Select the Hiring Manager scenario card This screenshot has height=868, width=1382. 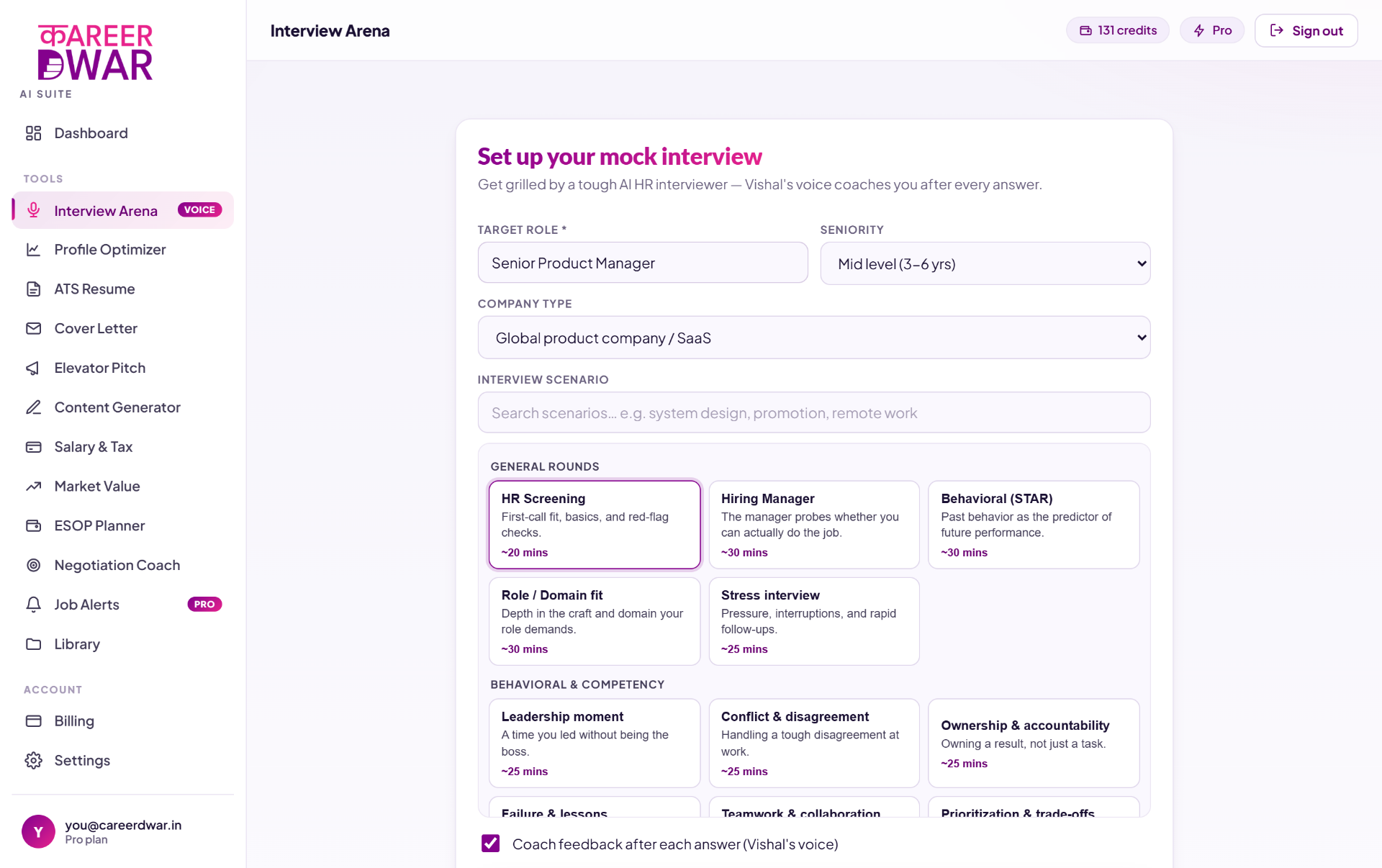click(814, 525)
